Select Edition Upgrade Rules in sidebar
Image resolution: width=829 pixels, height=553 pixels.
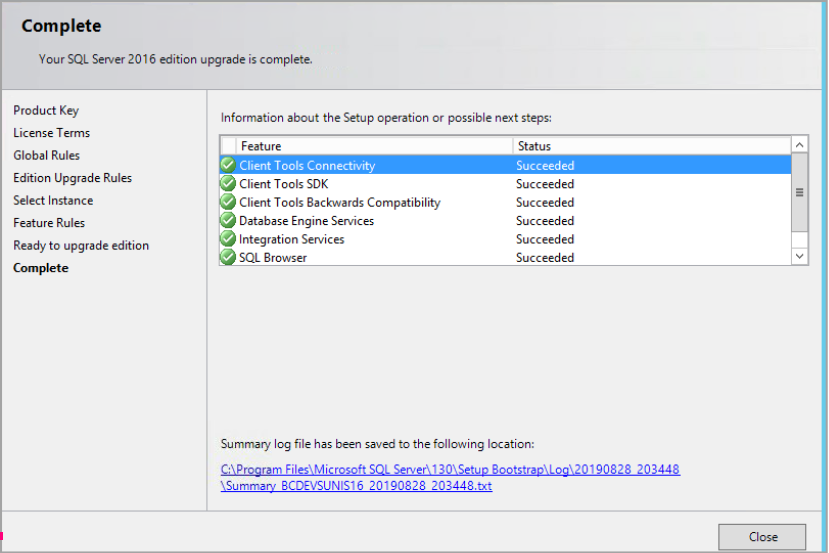coord(73,178)
